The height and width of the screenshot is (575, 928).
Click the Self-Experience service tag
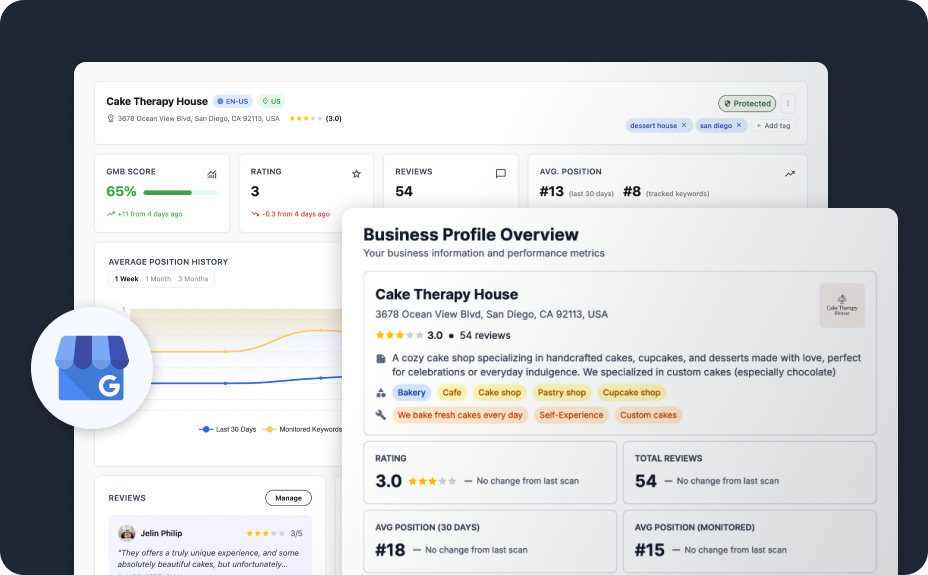[571, 415]
